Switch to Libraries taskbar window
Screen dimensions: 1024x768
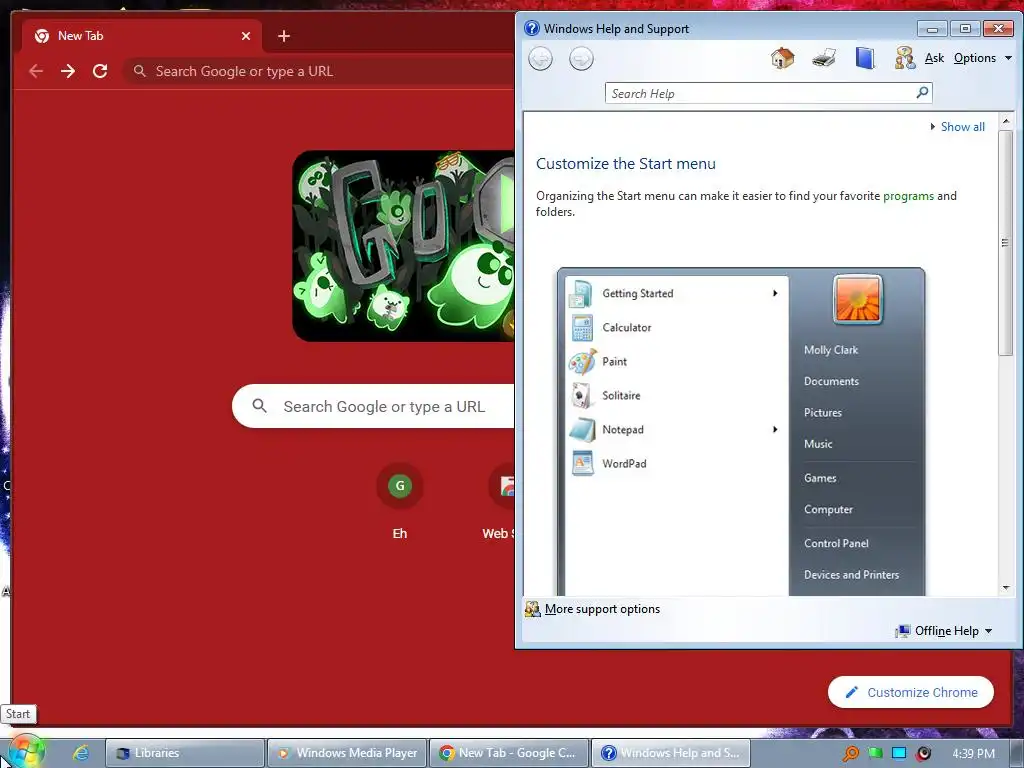[x=185, y=753]
